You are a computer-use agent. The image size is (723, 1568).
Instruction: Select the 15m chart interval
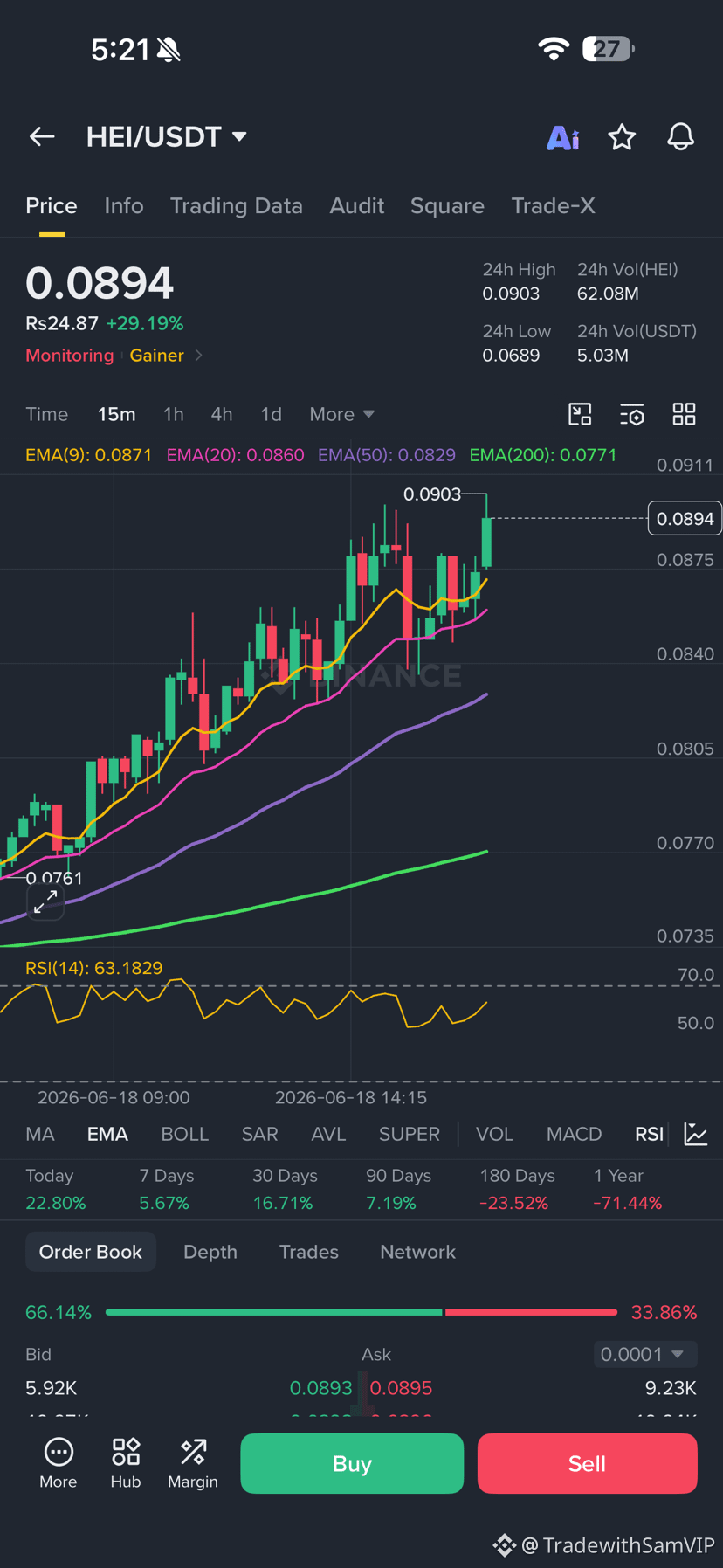pos(117,414)
